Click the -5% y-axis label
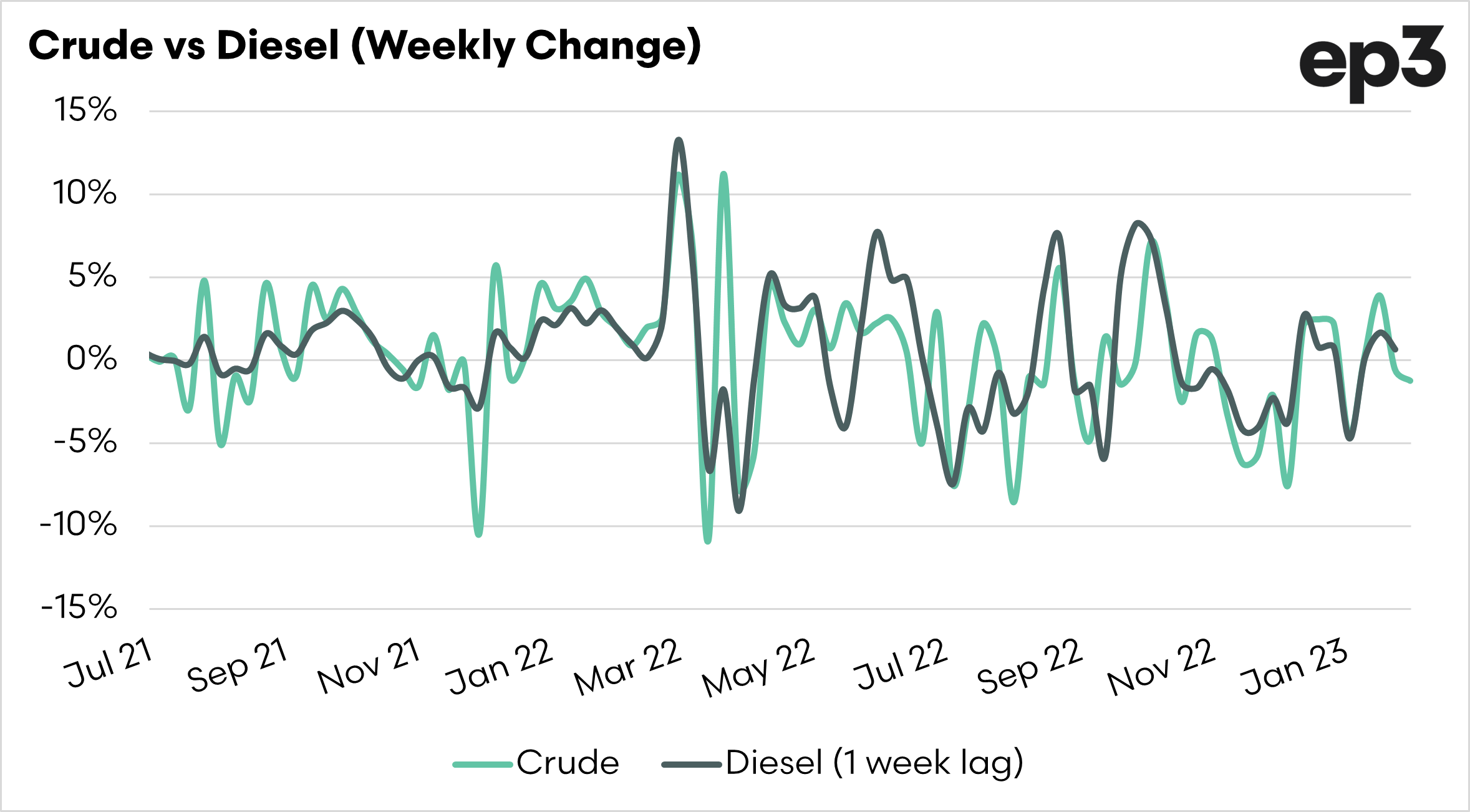 [x=85, y=442]
